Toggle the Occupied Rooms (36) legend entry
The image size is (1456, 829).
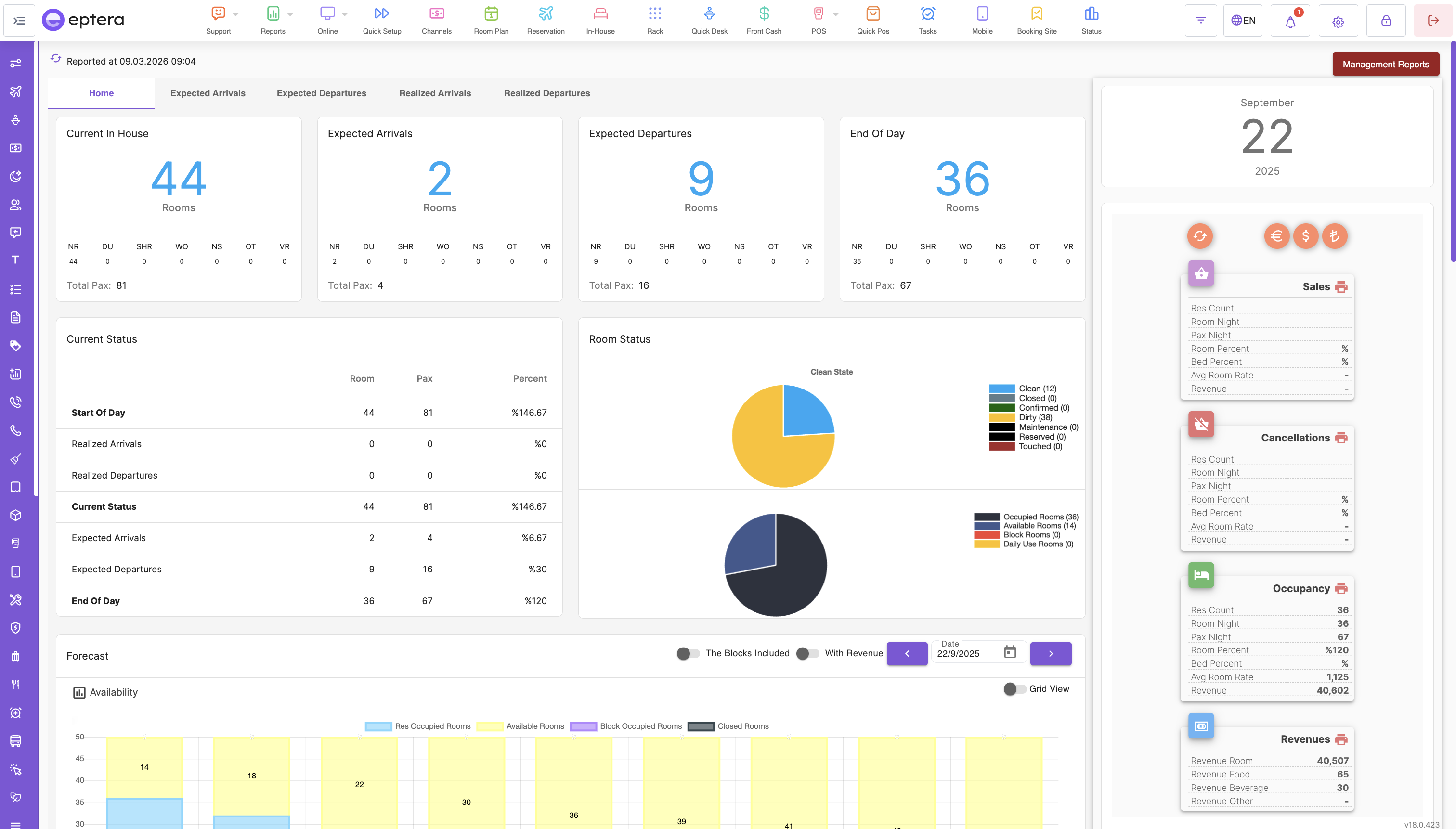click(x=1026, y=517)
